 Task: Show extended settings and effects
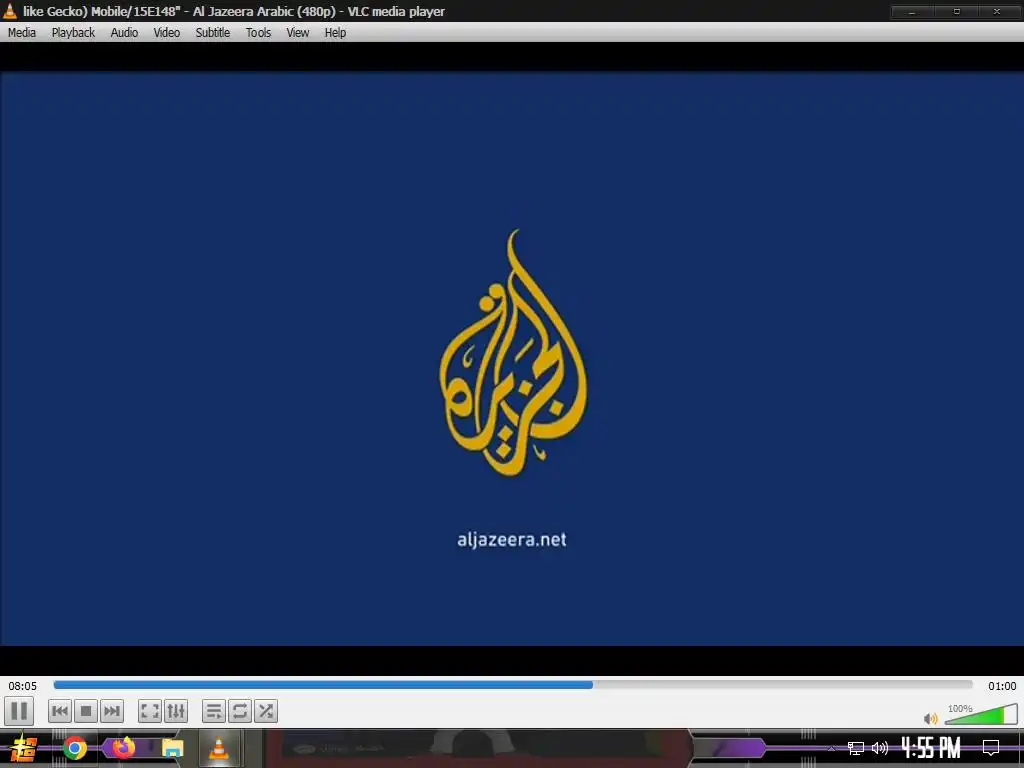[176, 711]
